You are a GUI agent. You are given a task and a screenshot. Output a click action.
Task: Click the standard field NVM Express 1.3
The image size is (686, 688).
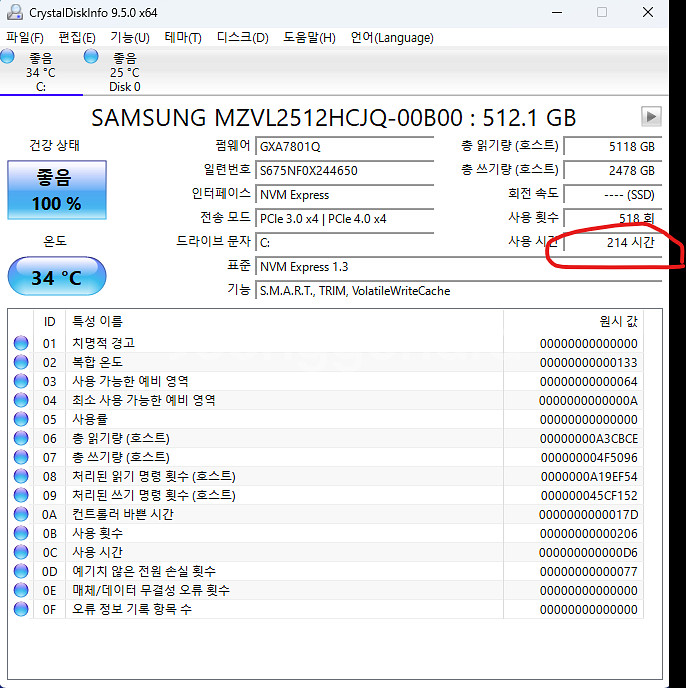[x=459, y=267]
